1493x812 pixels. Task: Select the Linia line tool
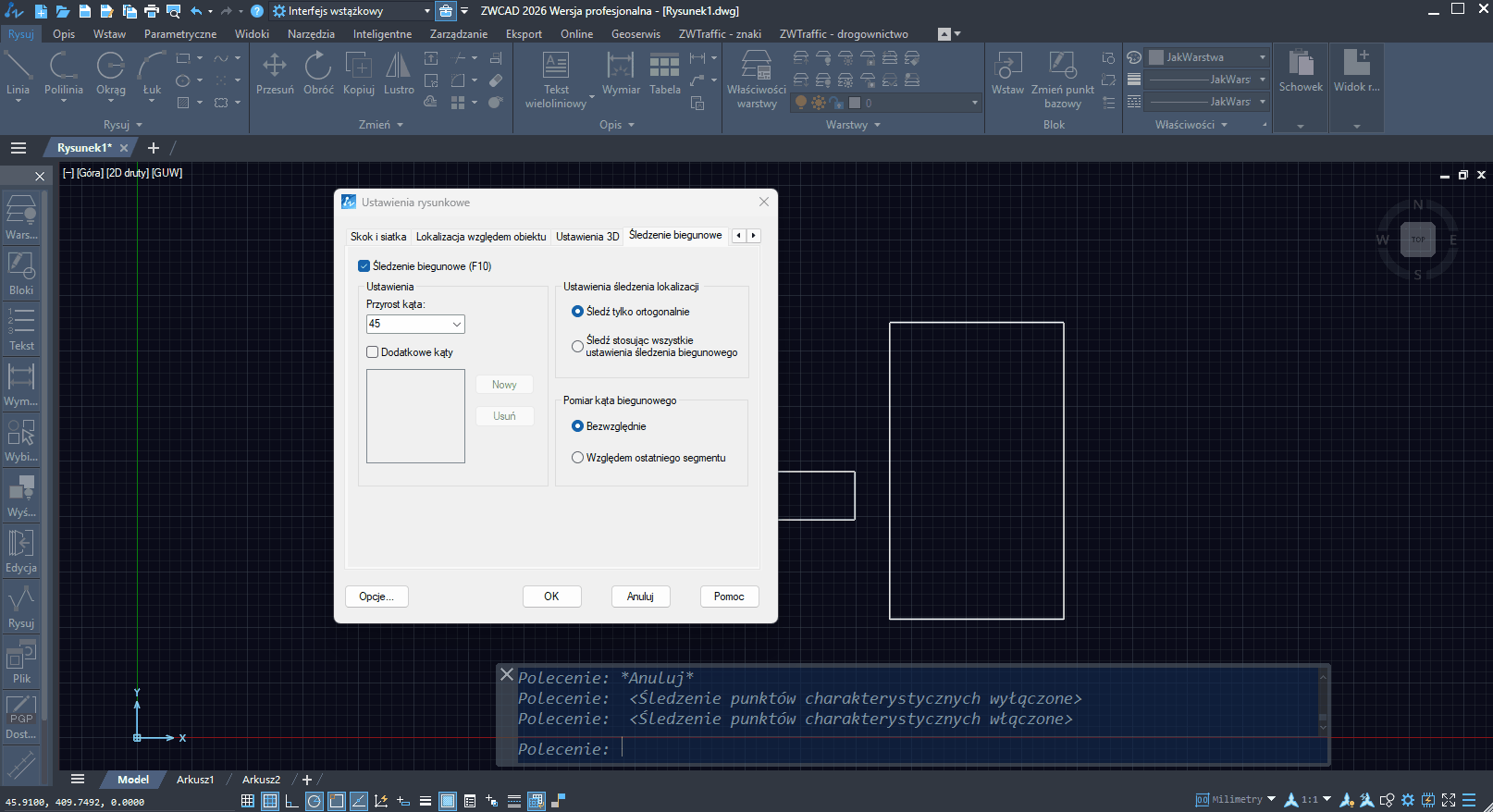pos(18,72)
